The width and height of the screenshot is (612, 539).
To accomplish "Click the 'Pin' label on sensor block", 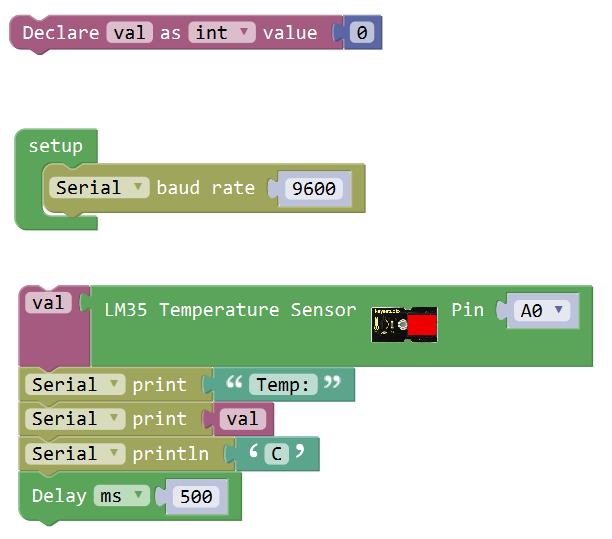I will [x=468, y=310].
